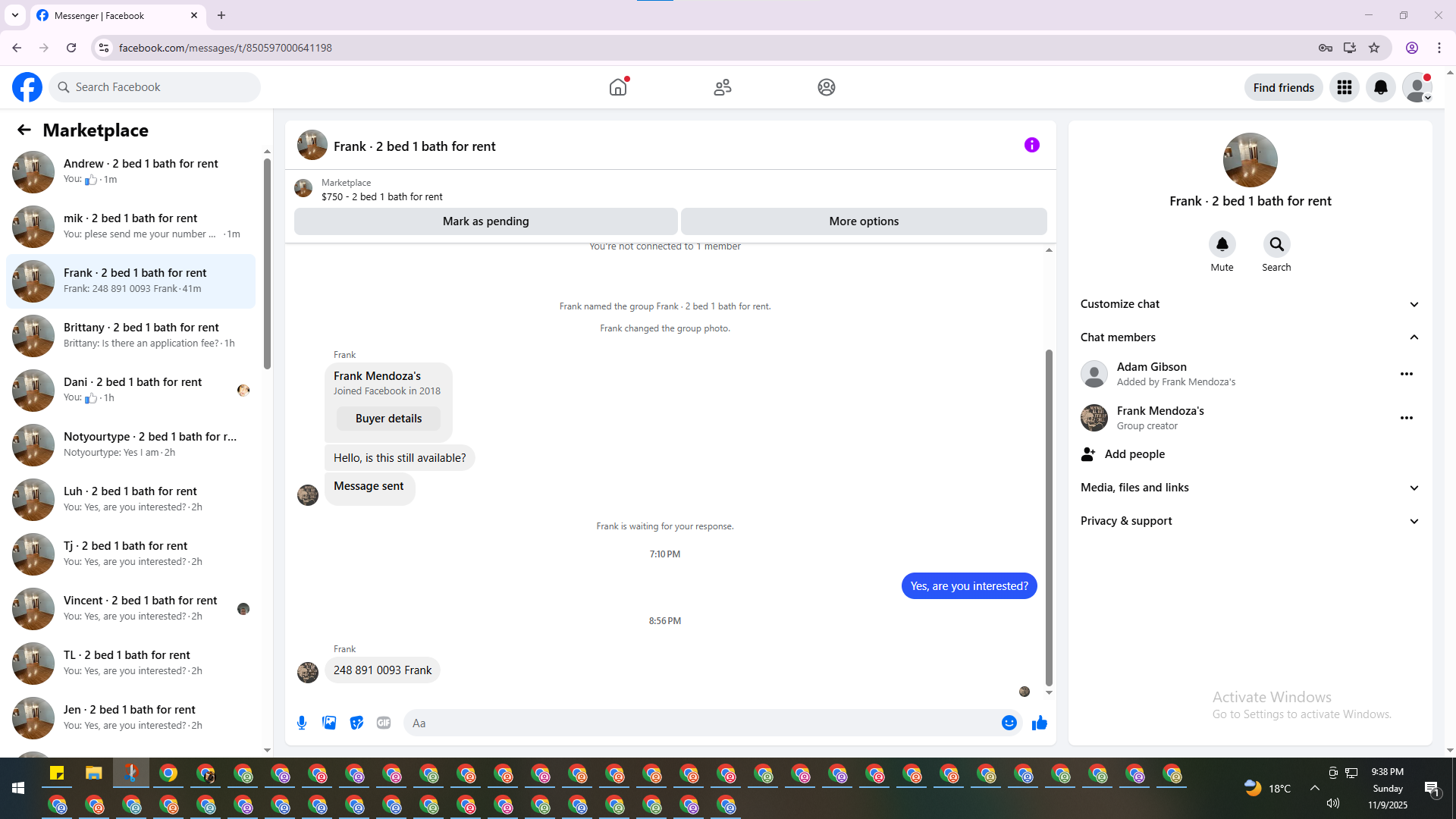Image resolution: width=1456 pixels, height=819 pixels.
Task: Click the 'Hello, is this still available?' message
Action: coord(400,458)
